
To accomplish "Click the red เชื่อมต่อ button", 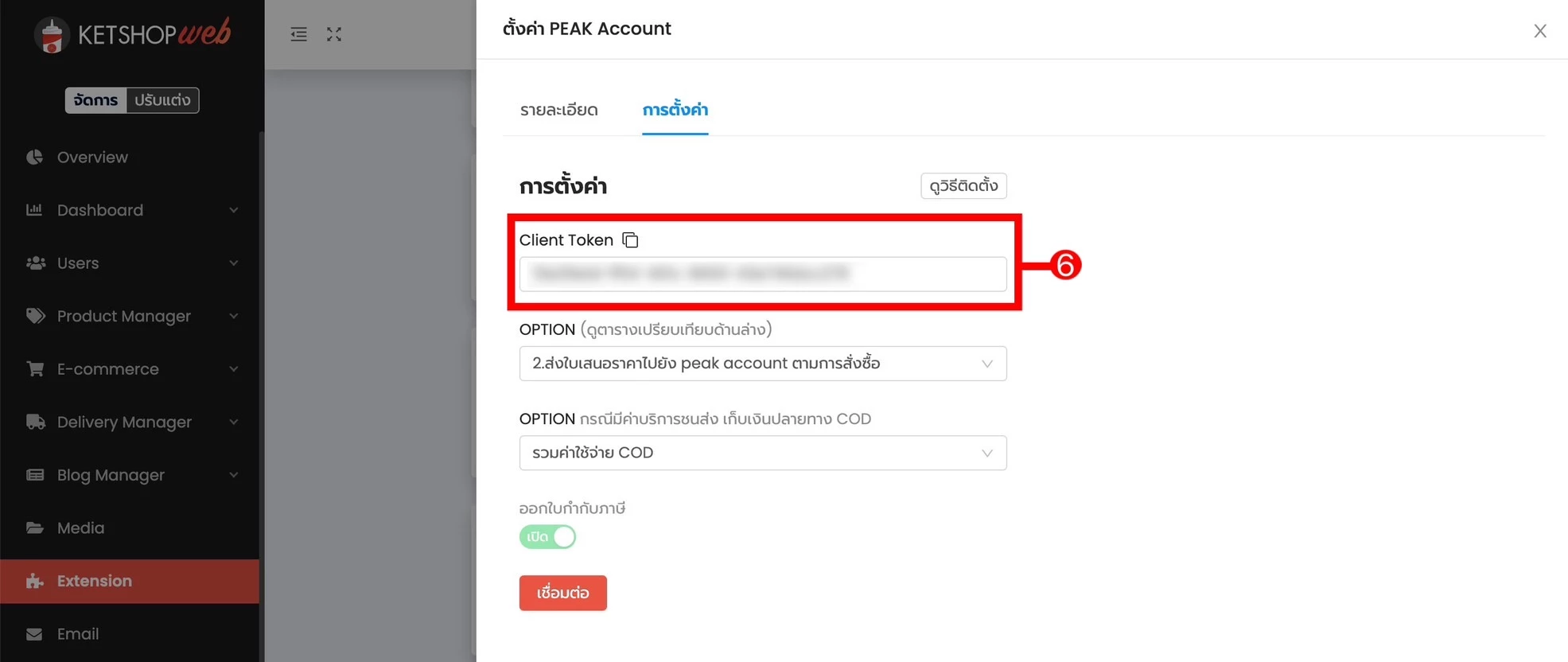I will click(563, 593).
